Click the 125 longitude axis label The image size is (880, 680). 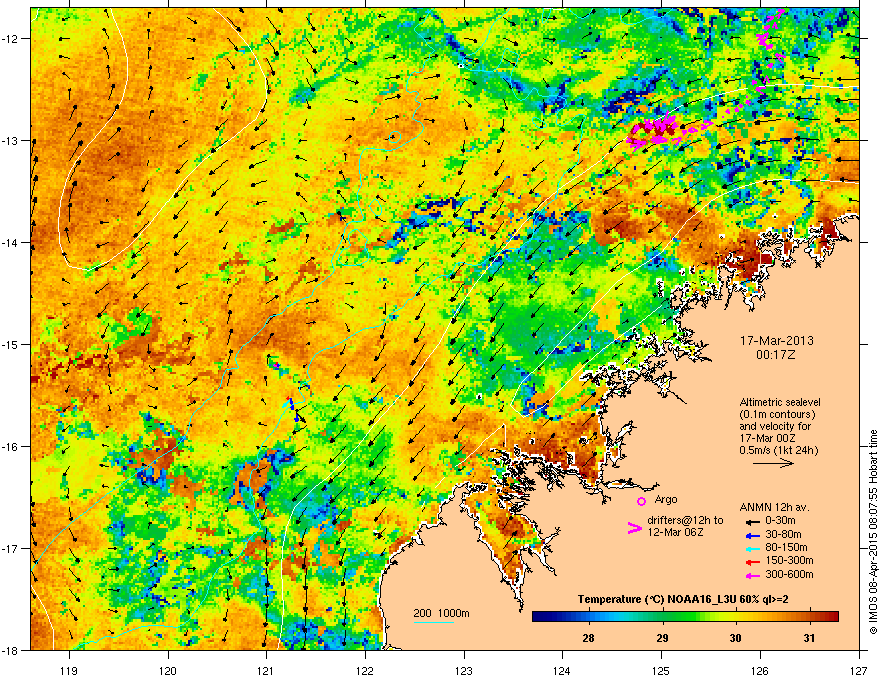(661, 670)
